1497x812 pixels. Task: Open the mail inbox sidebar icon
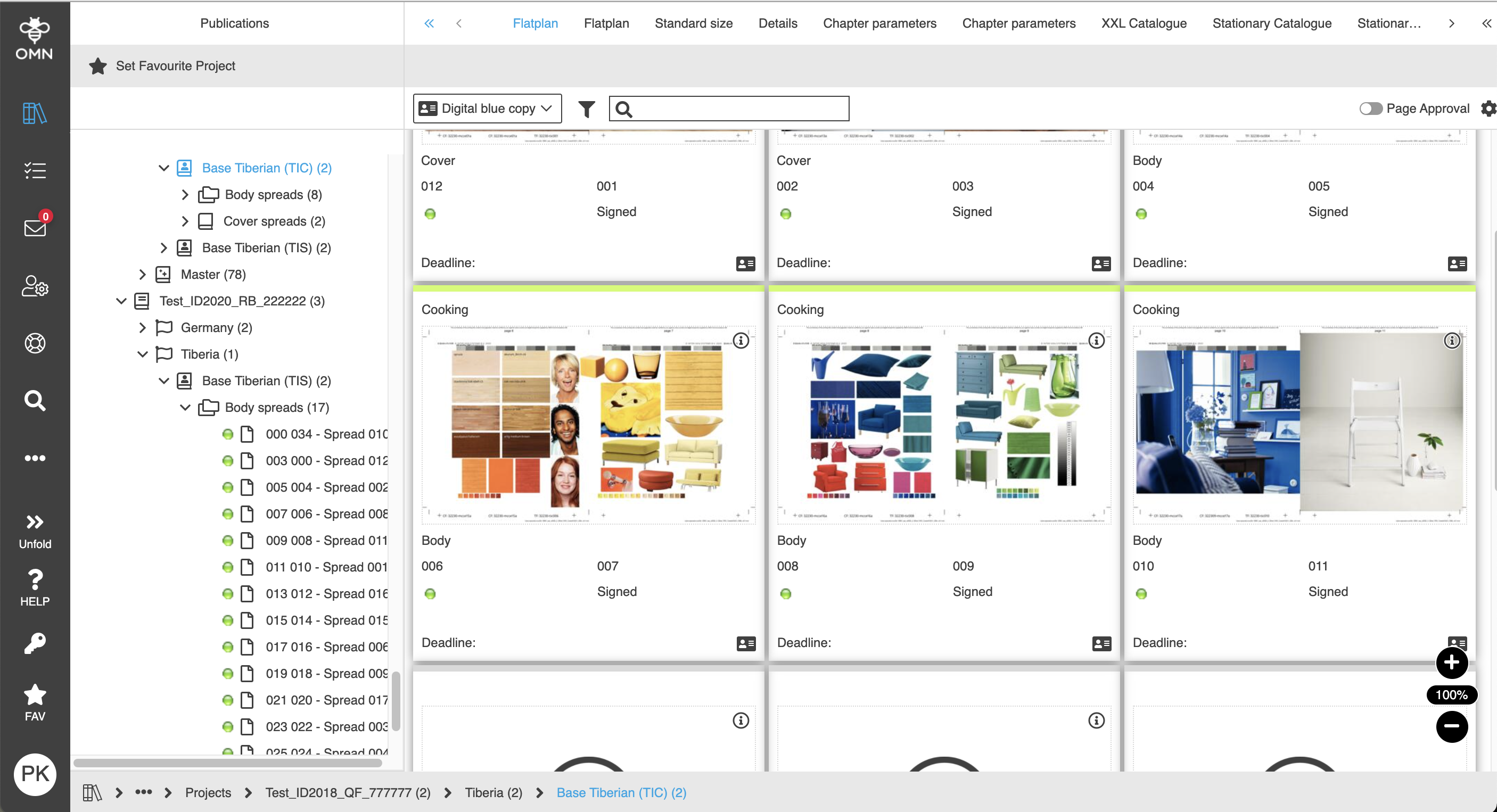click(x=35, y=227)
